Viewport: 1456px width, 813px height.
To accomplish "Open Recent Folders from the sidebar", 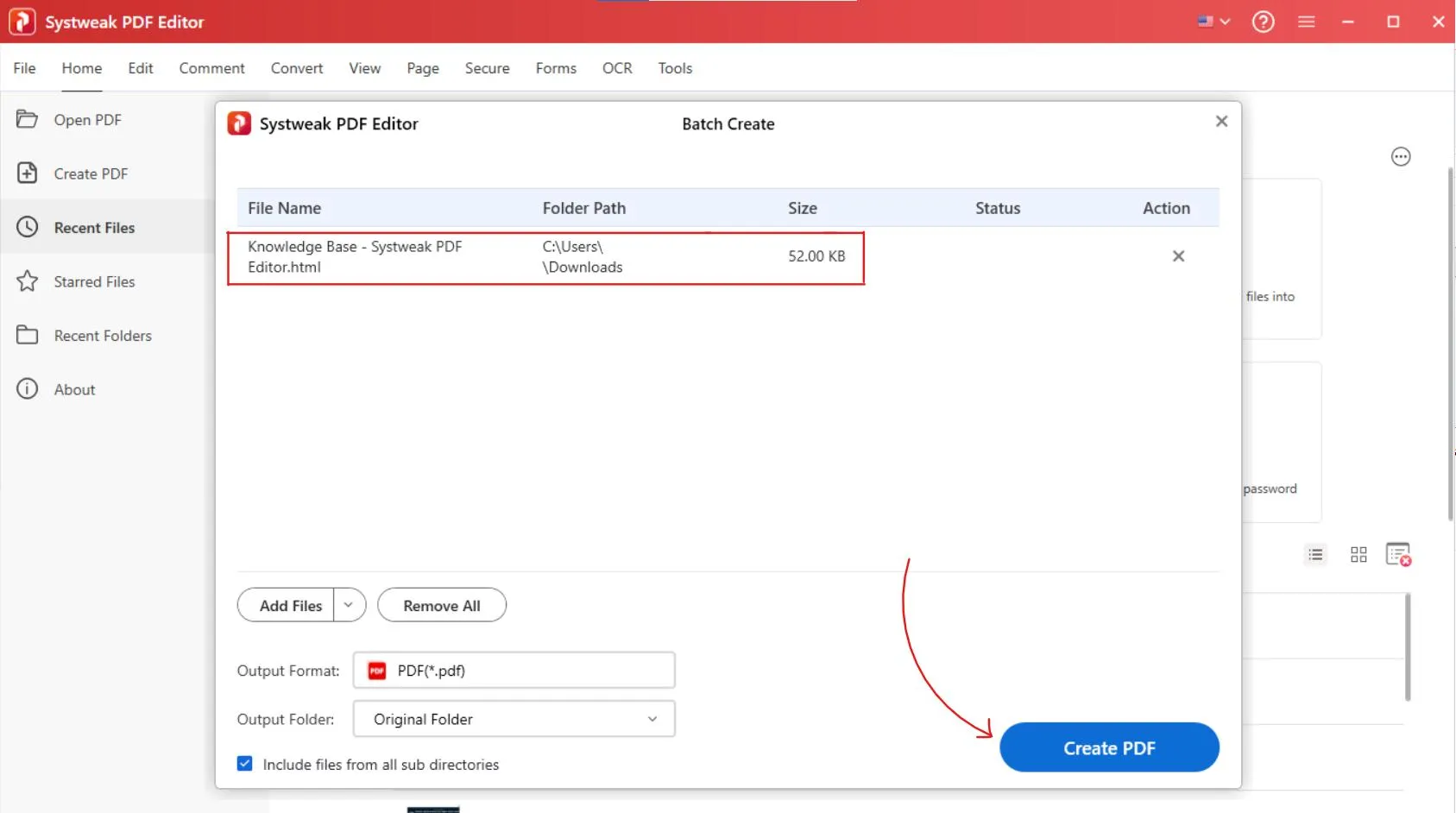I will coord(28,335).
